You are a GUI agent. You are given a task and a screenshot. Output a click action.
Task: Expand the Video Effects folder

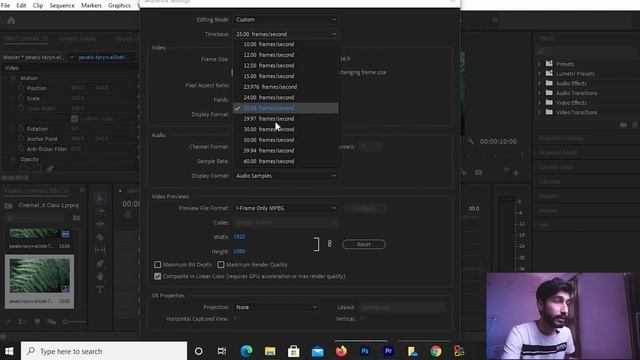[539, 103]
